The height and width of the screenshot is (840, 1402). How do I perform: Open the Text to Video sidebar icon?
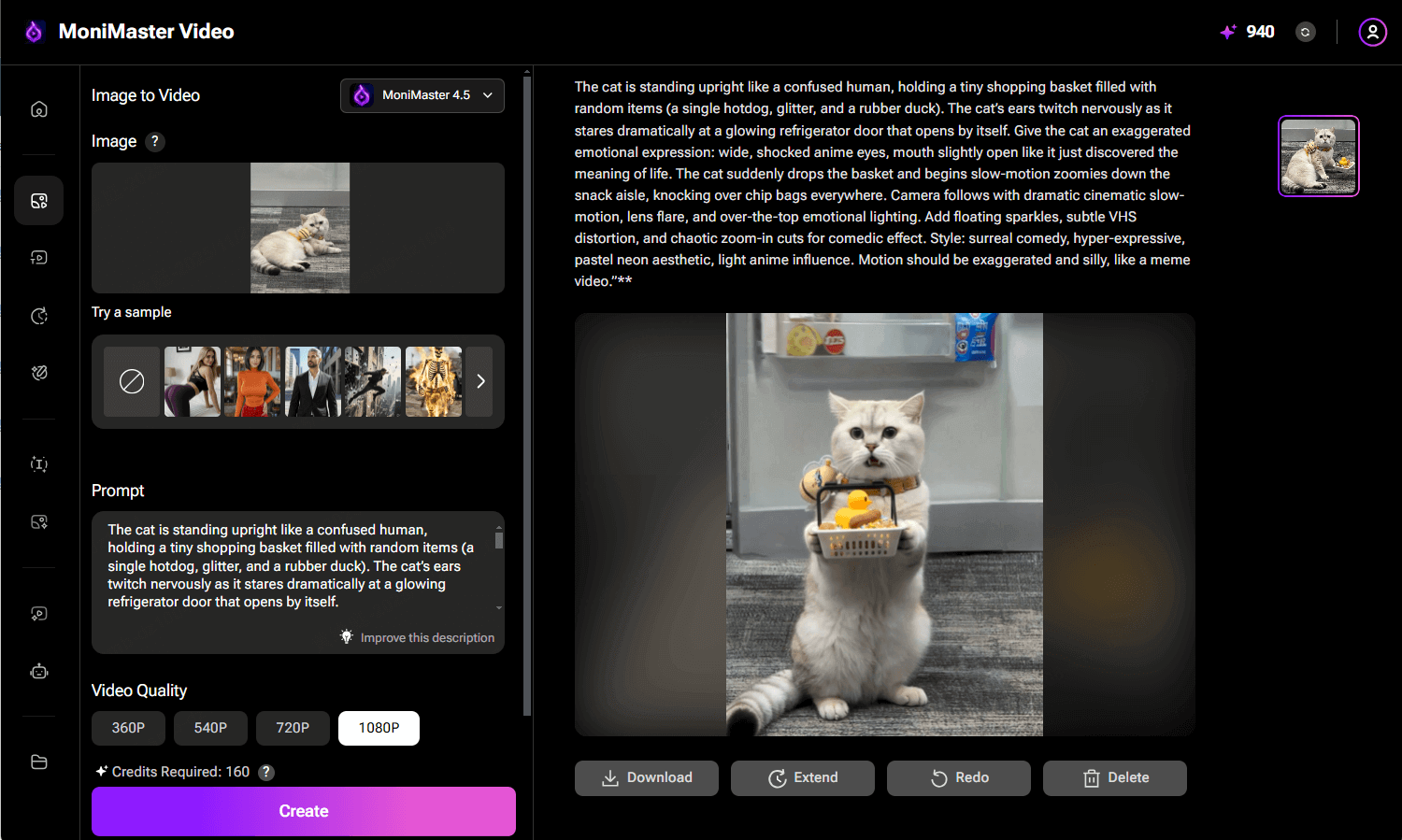tap(38, 257)
